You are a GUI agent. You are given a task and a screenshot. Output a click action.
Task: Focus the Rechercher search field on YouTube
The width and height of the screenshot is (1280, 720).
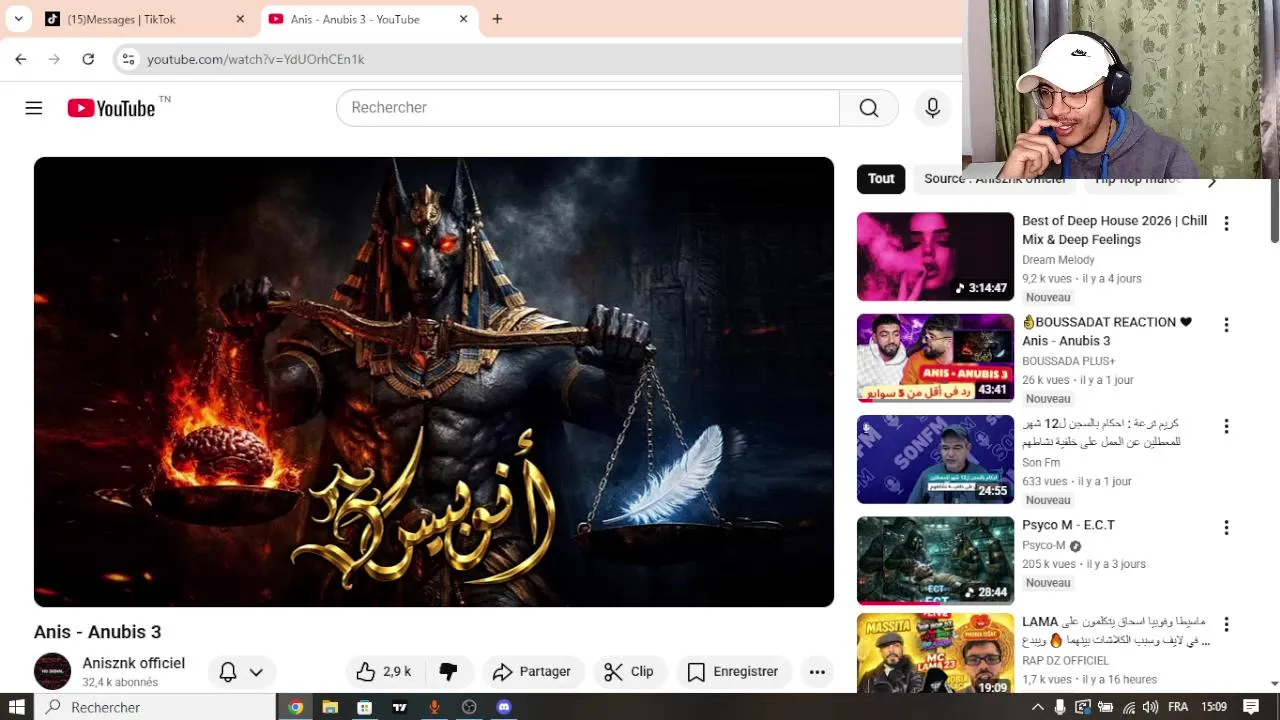tap(588, 108)
